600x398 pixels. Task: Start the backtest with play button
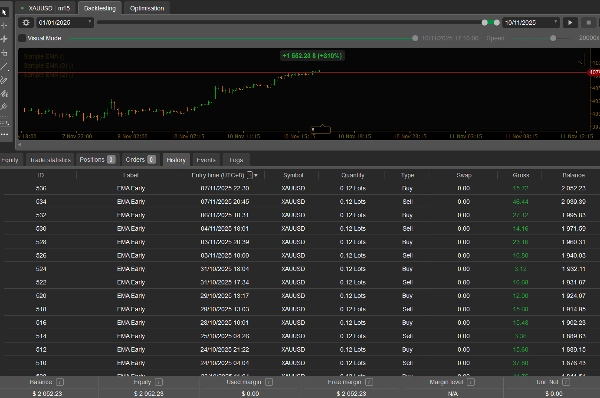coord(570,23)
